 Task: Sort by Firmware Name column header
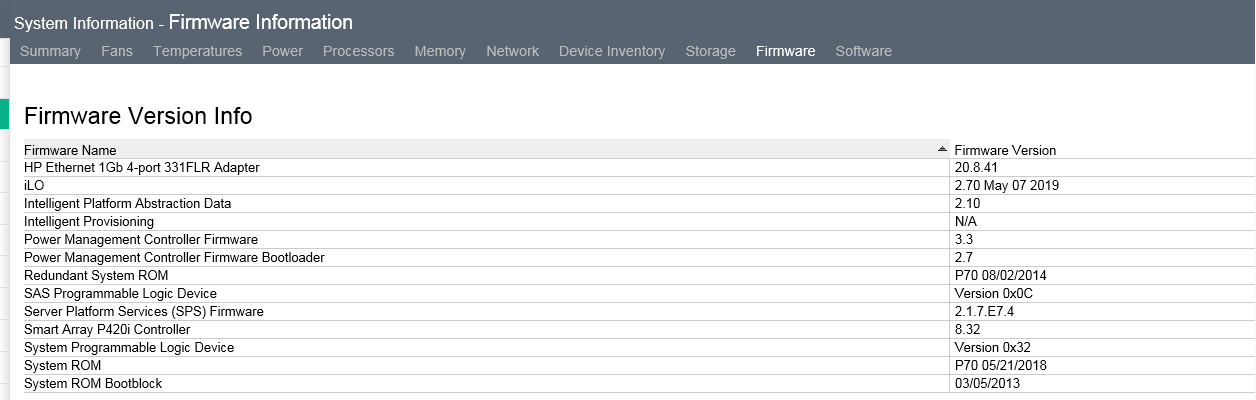click(x=70, y=150)
